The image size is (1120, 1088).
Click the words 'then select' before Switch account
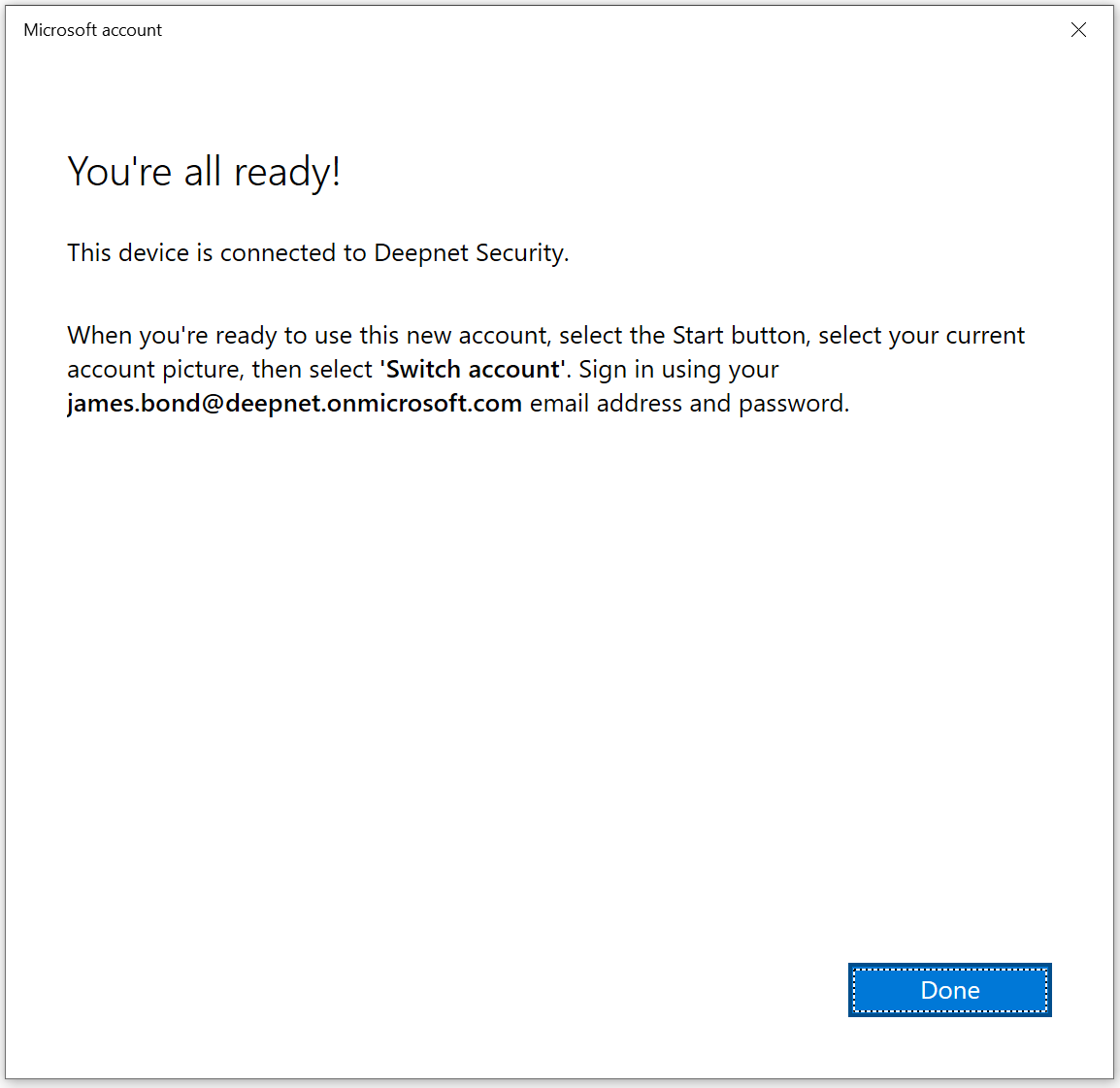point(312,370)
